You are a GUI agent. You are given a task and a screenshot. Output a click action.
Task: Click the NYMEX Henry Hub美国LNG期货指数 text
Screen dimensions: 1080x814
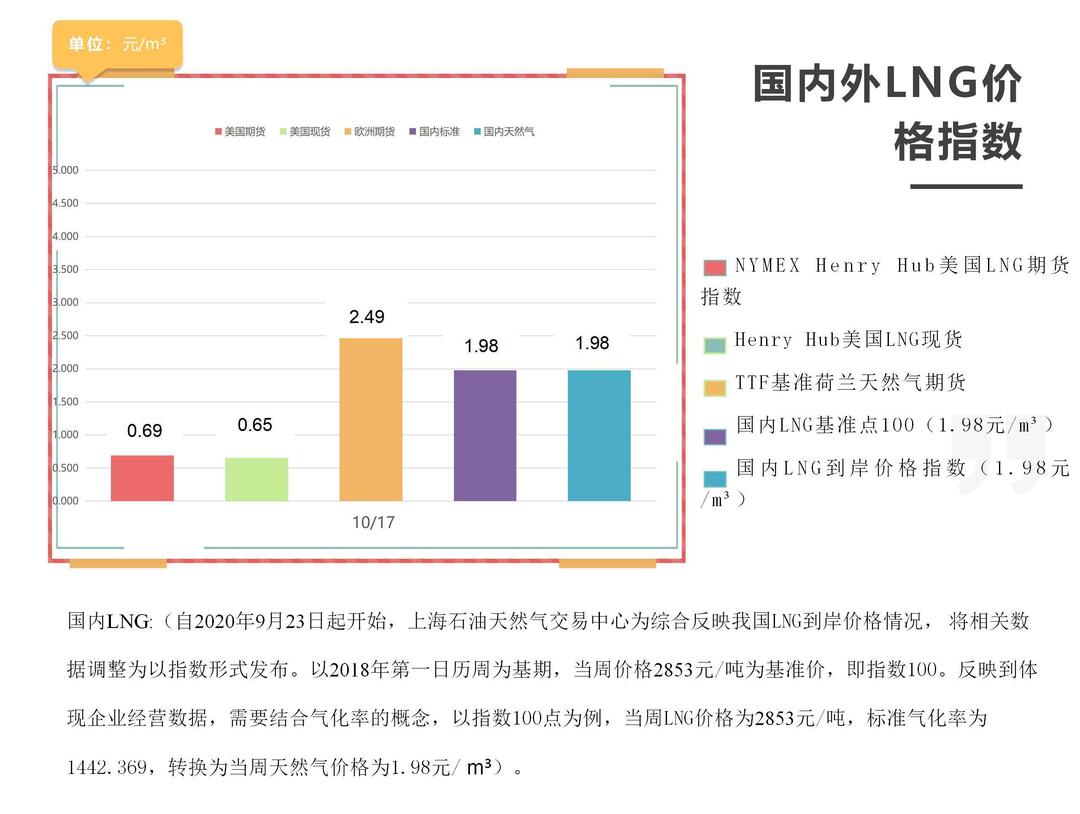[885, 281]
